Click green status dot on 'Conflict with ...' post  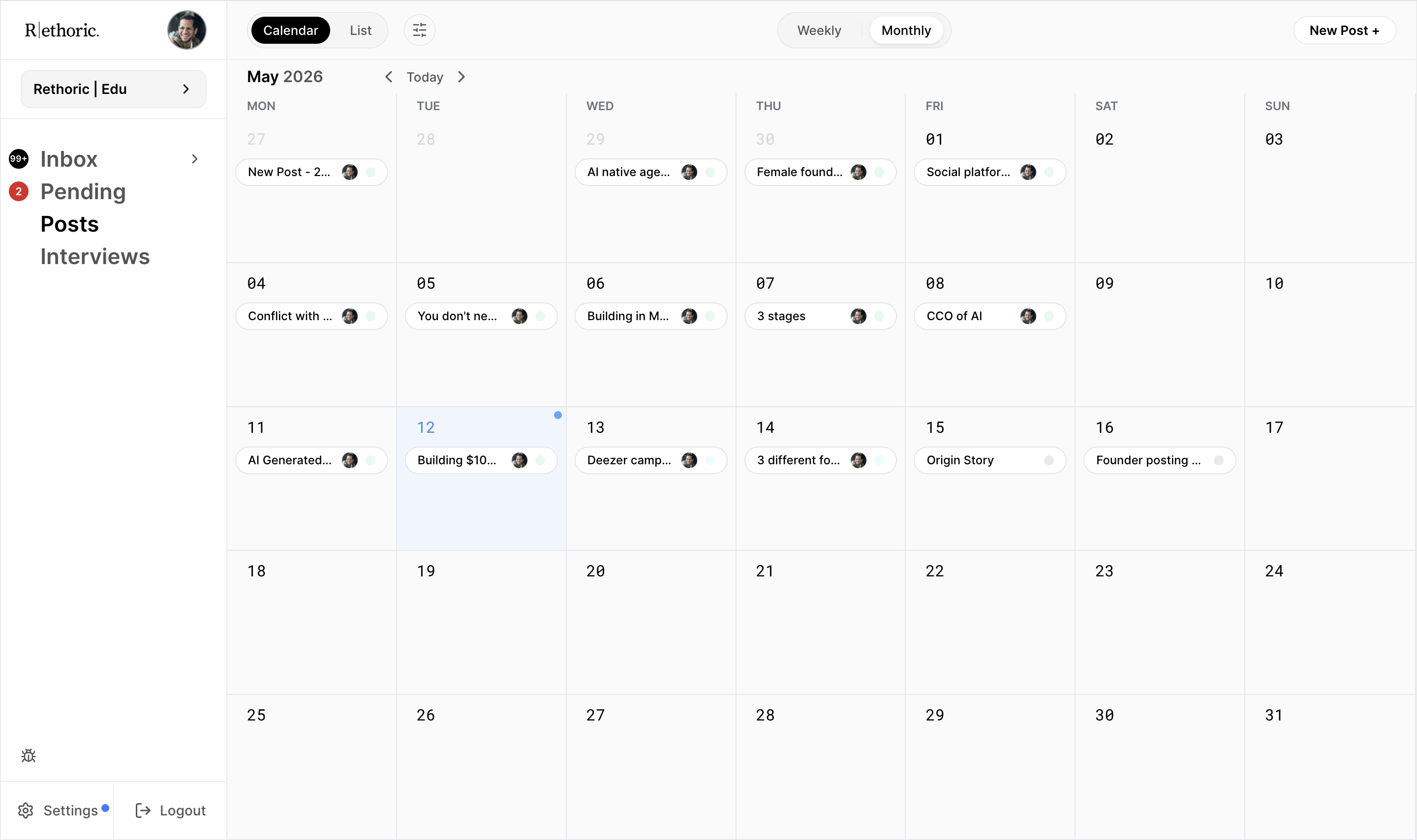(x=371, y=316)
